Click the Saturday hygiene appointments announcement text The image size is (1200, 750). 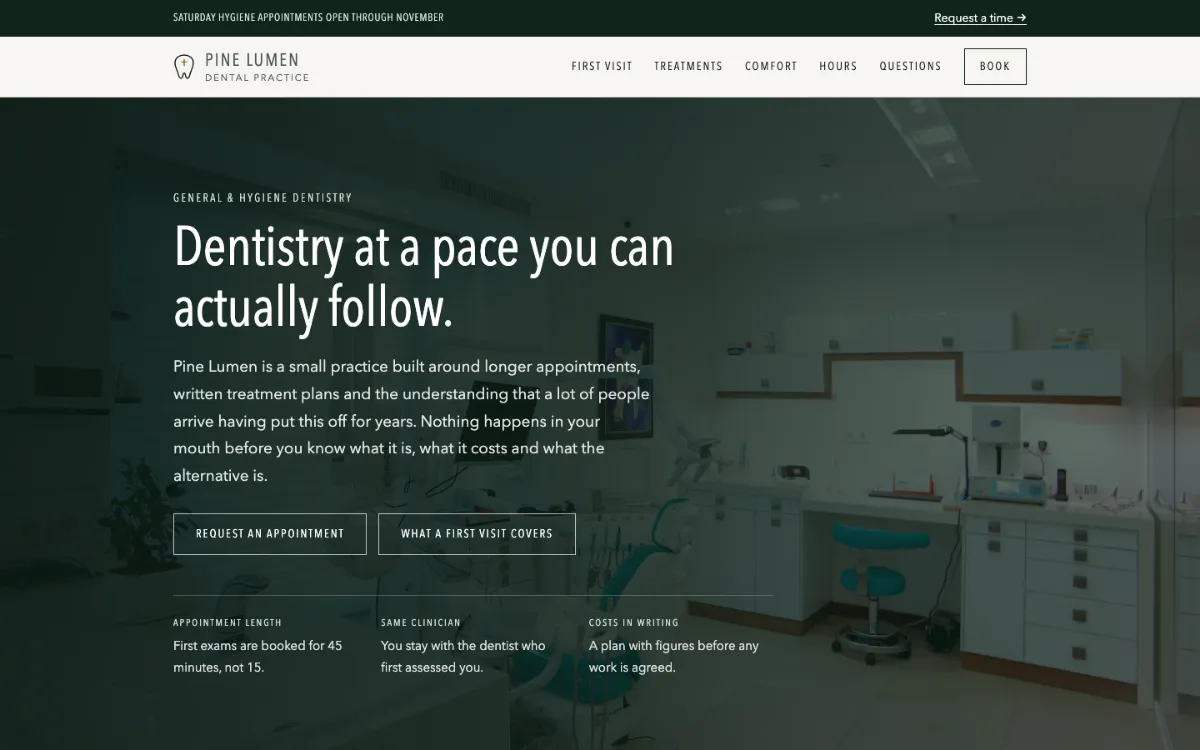(x=308, y=18)
